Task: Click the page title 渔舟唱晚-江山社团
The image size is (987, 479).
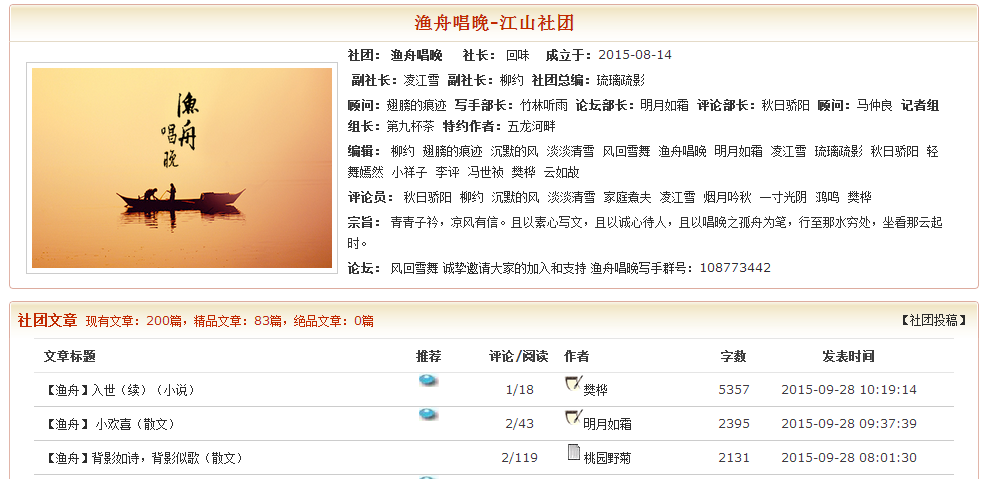Action: 494,23
